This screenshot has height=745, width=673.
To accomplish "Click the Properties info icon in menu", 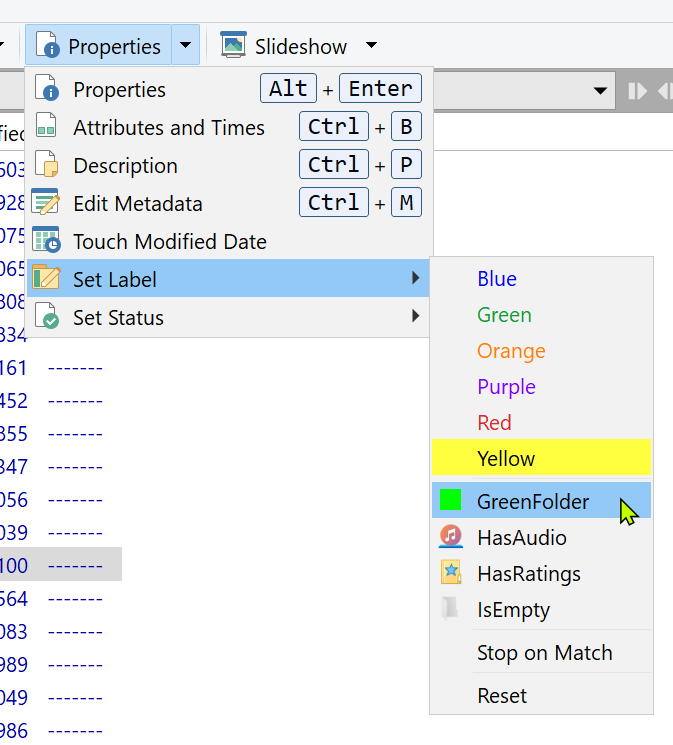I will (47, 88).
